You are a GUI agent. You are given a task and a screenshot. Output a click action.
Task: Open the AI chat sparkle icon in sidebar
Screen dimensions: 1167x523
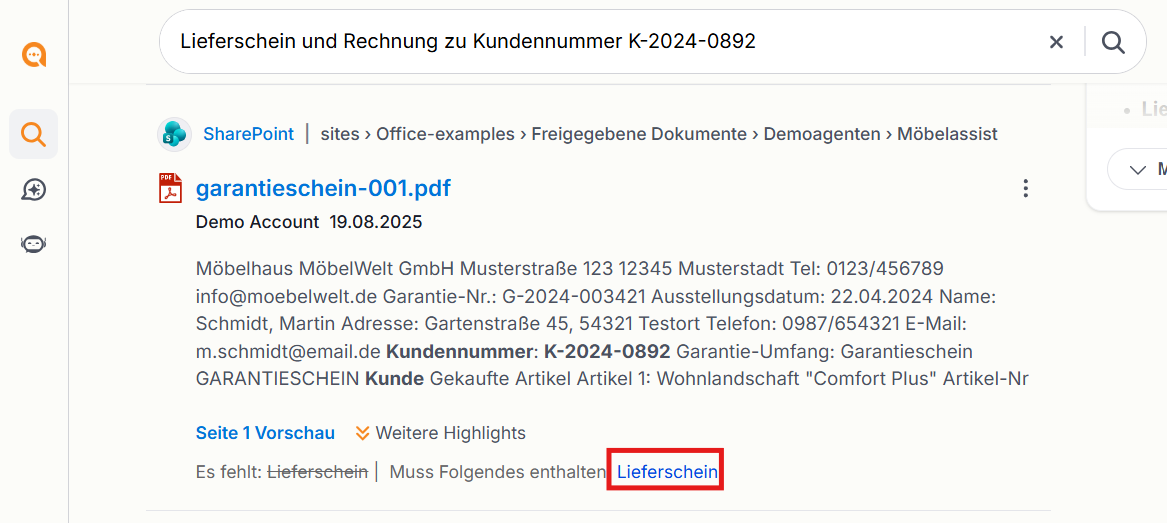click(x=33, y=190)
